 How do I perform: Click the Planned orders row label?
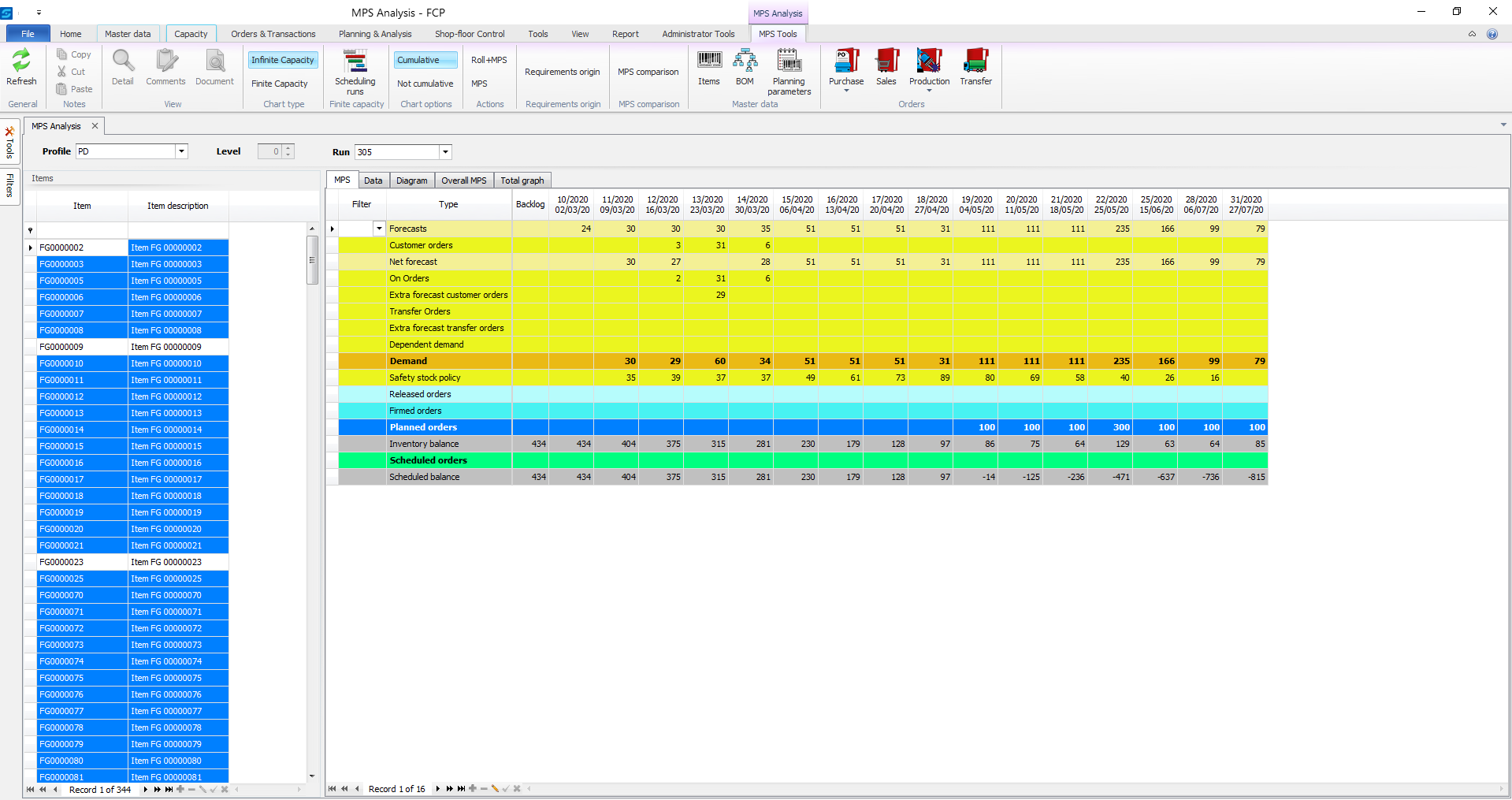[x=423, y=427]
